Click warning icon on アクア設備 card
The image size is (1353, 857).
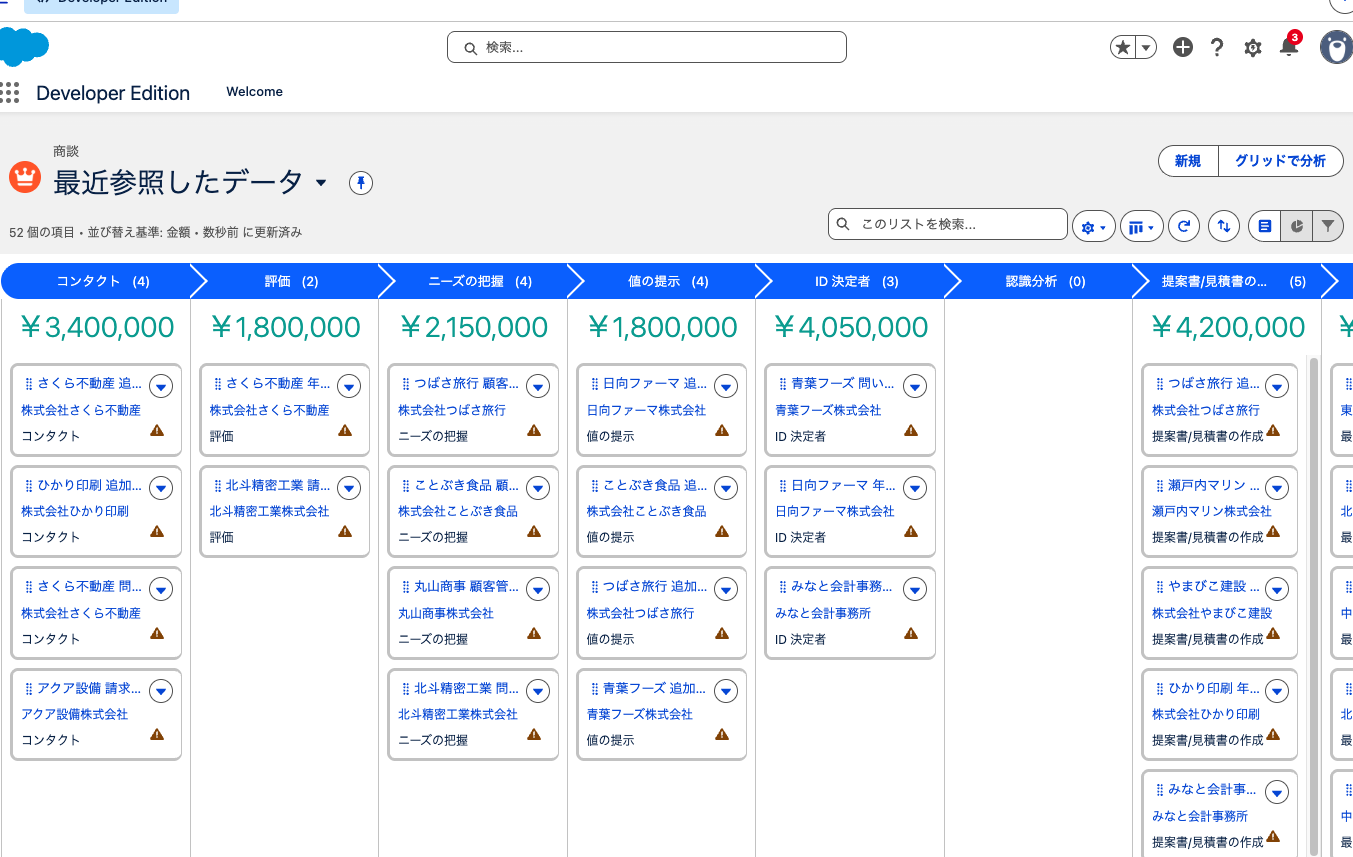coord(157,735)
